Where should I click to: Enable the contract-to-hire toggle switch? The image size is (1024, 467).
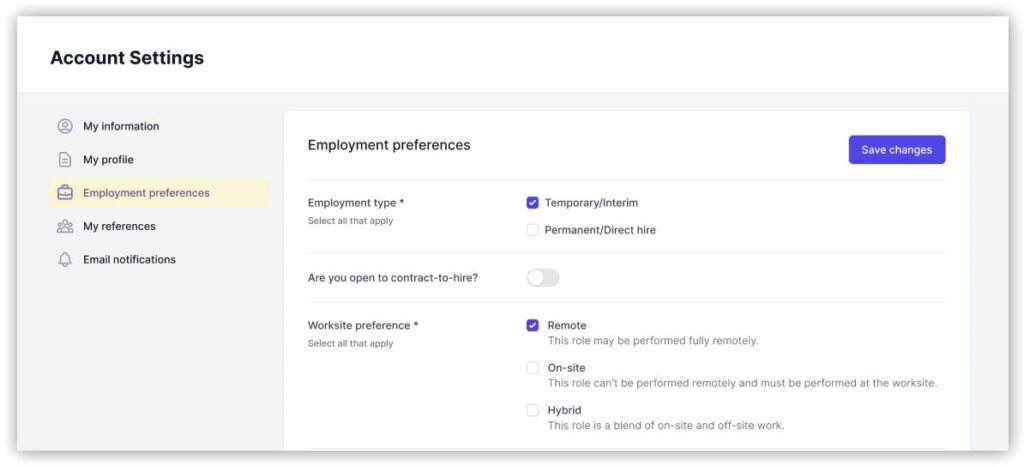pyautogui.click(x=543, y=277)
